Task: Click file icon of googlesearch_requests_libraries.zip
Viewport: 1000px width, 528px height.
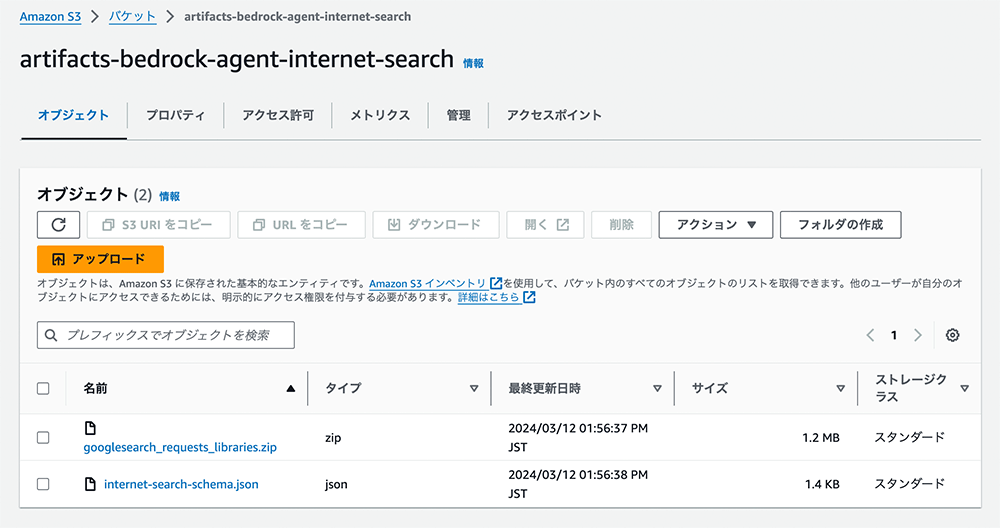Action: pyautogui.click(x=91, y=428)
